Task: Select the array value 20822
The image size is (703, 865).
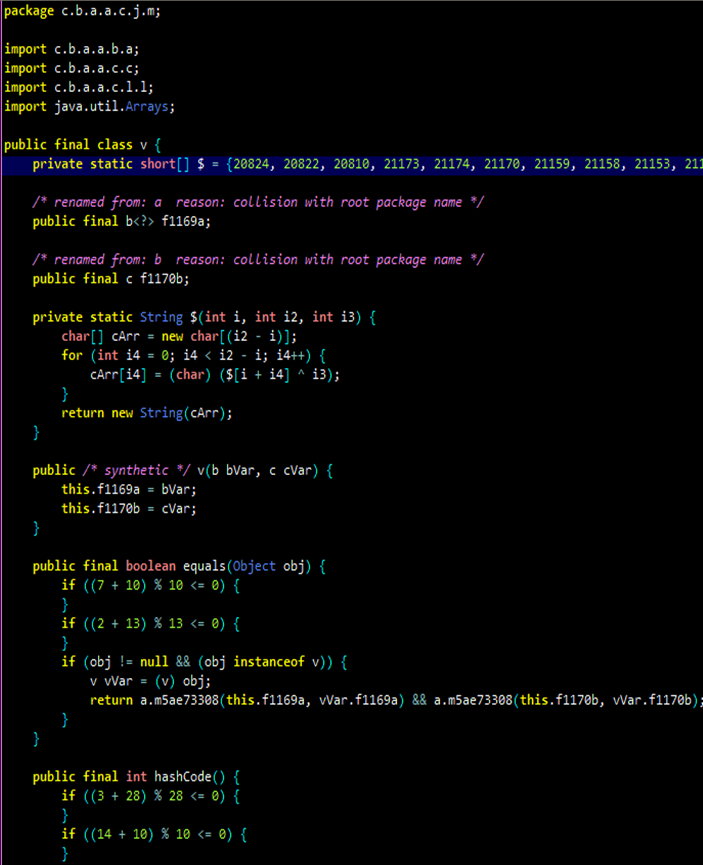Action: 301,164
